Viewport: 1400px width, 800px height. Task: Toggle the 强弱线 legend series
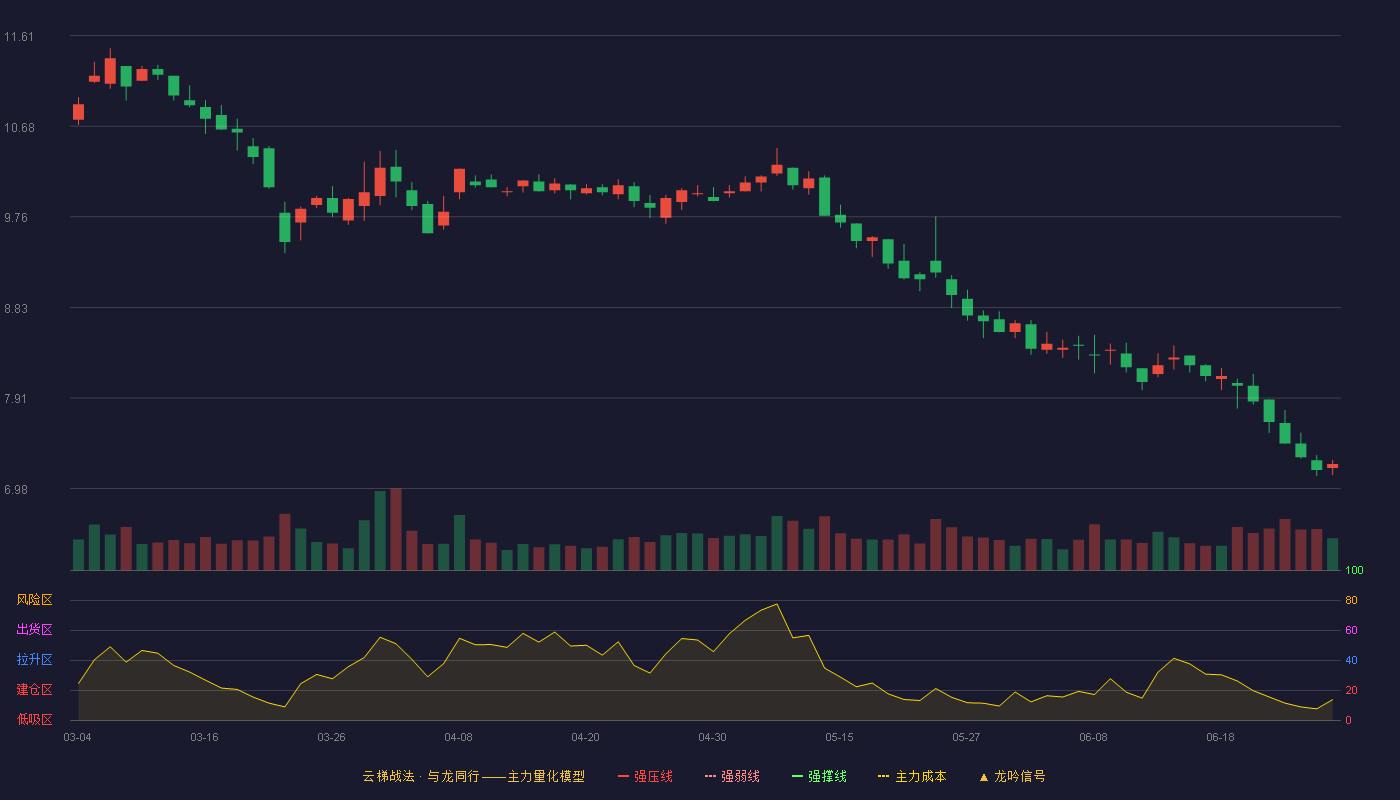click(x=732, y=776)
